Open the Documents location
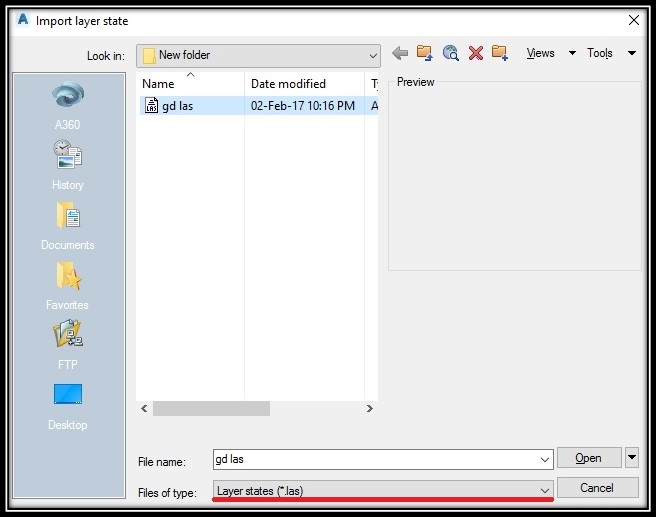656x517 pixels. pyautogui.click(x=68, y=226)
